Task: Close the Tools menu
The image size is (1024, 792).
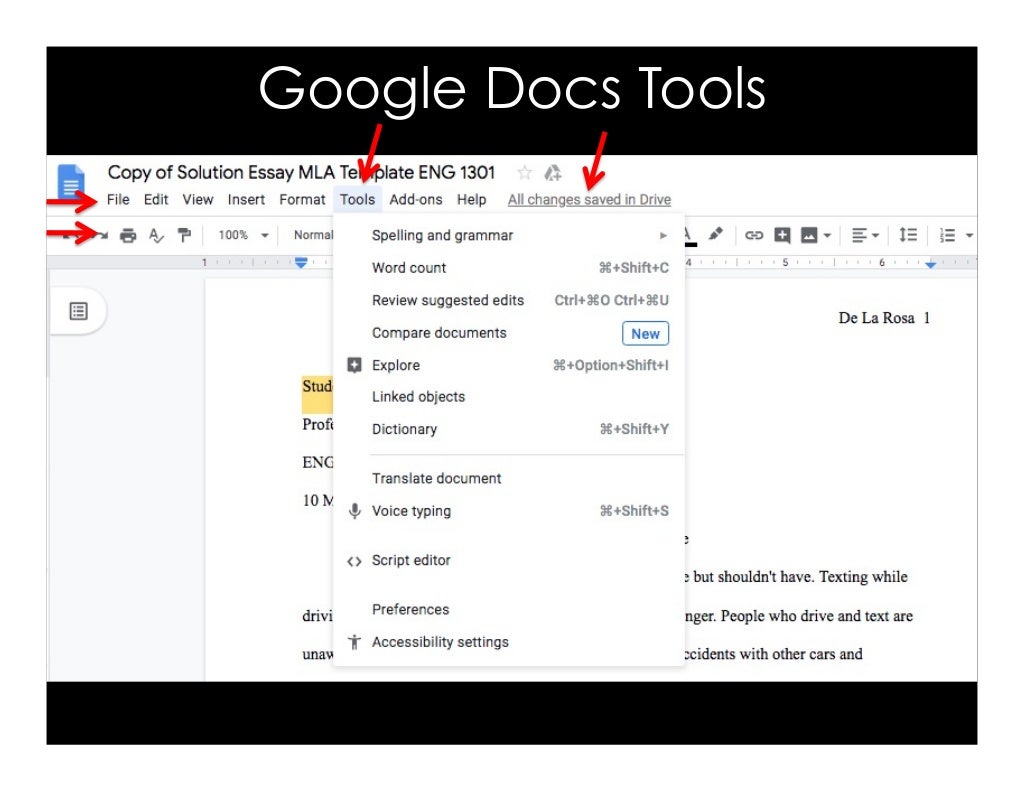Action: pos(357,199)
